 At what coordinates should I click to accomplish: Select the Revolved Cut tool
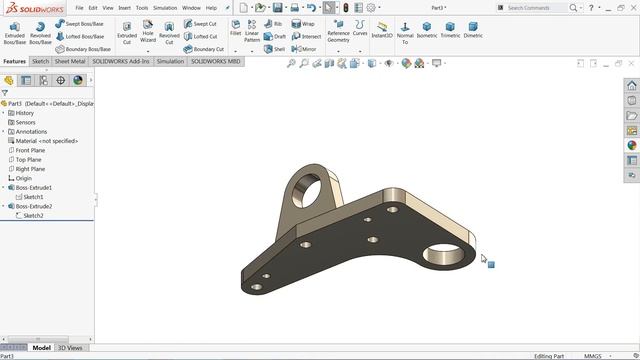[x=169, y=33]
